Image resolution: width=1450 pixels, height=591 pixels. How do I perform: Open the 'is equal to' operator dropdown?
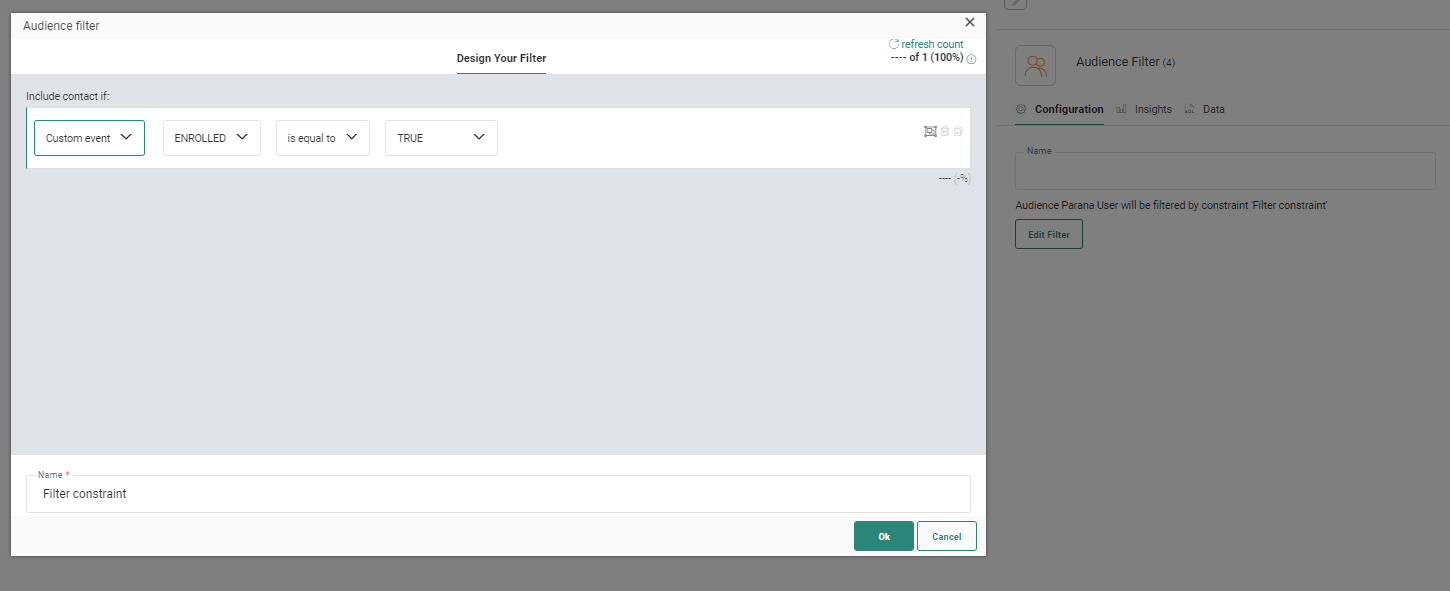pos(322,138)
